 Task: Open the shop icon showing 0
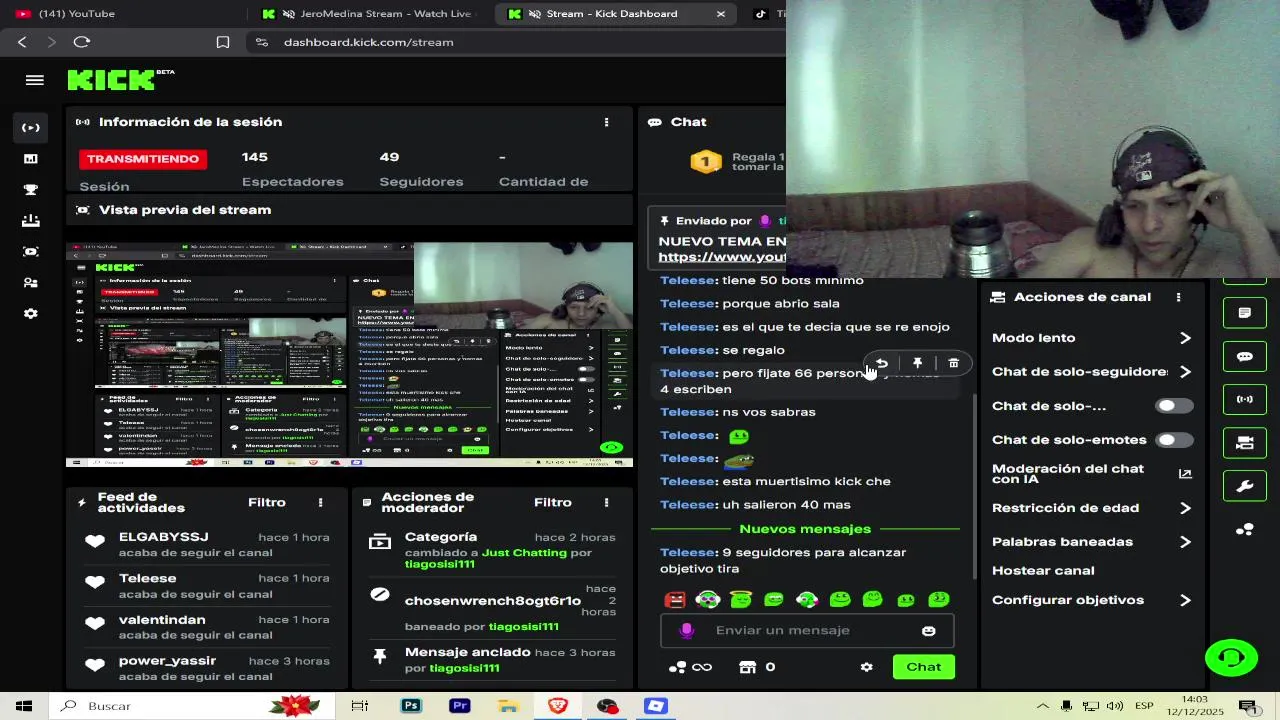click(x=756, y=667)
